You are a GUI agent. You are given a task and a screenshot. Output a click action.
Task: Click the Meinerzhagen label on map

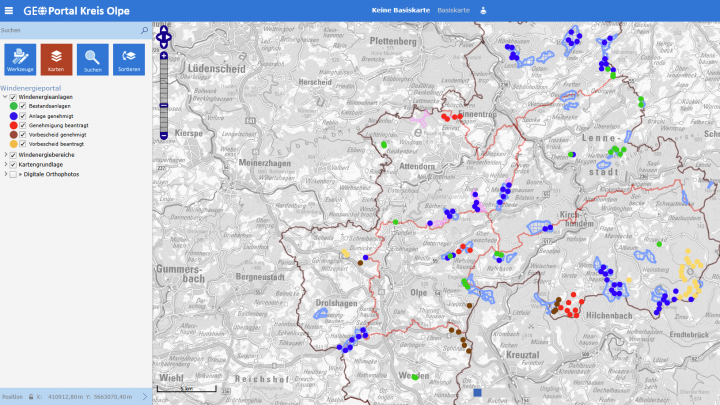coord(265,163)
